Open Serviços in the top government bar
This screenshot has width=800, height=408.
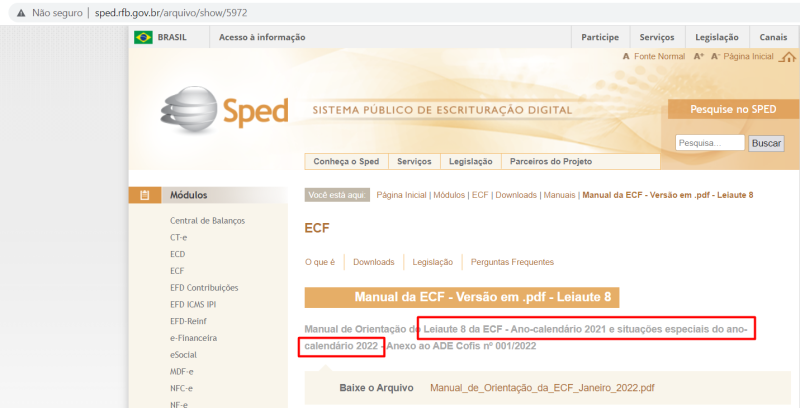pyautogui.click(x=657, y=37)
